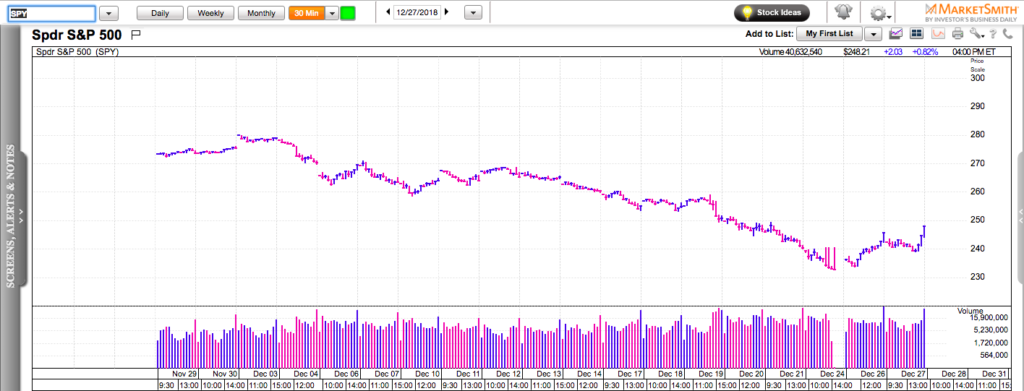Viewport: 1024px width, 391px height.
Task: Click the Dec 10 date label
Action: 427,374
